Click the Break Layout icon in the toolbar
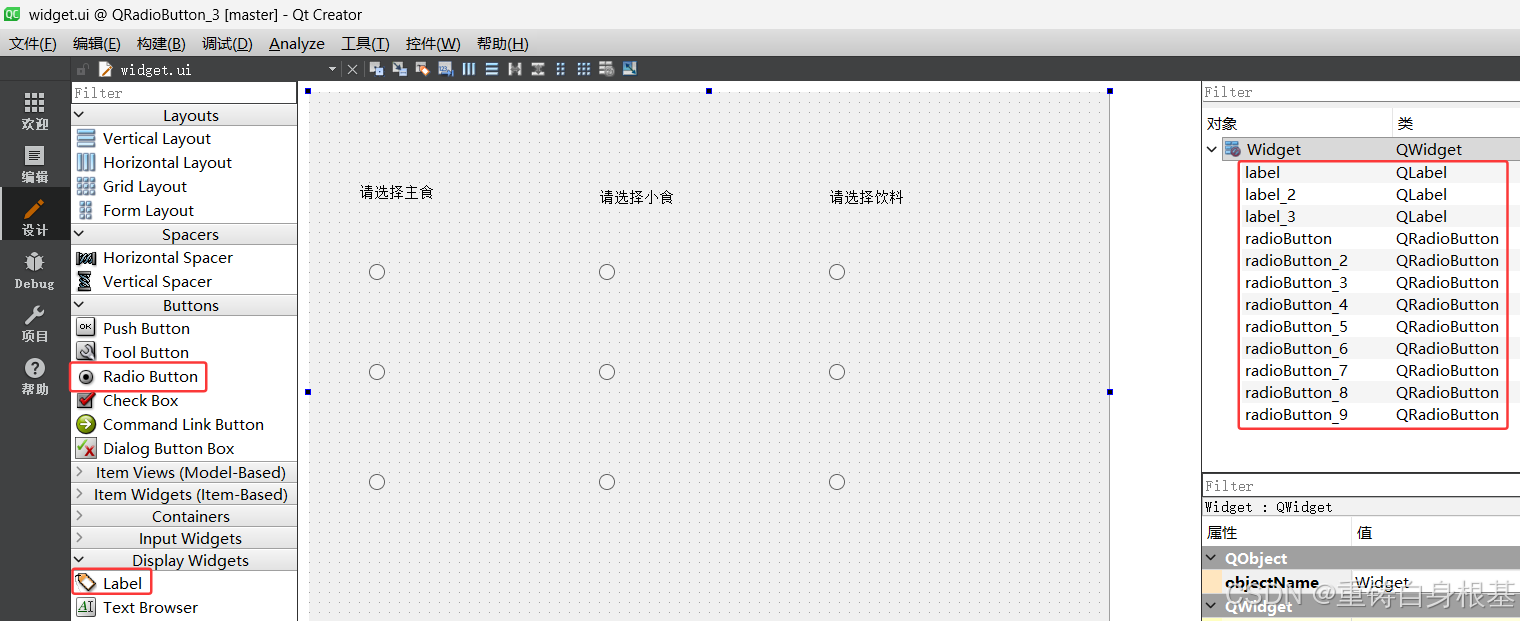 tap(606, 68)
